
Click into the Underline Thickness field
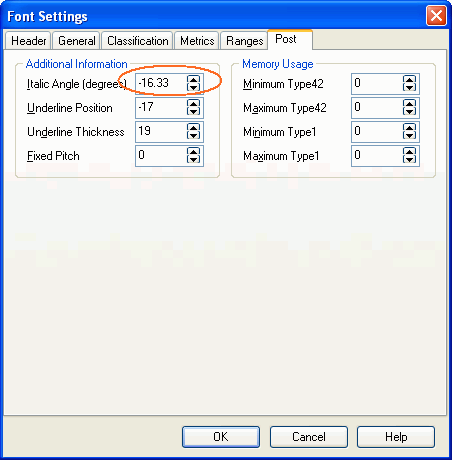161,132
